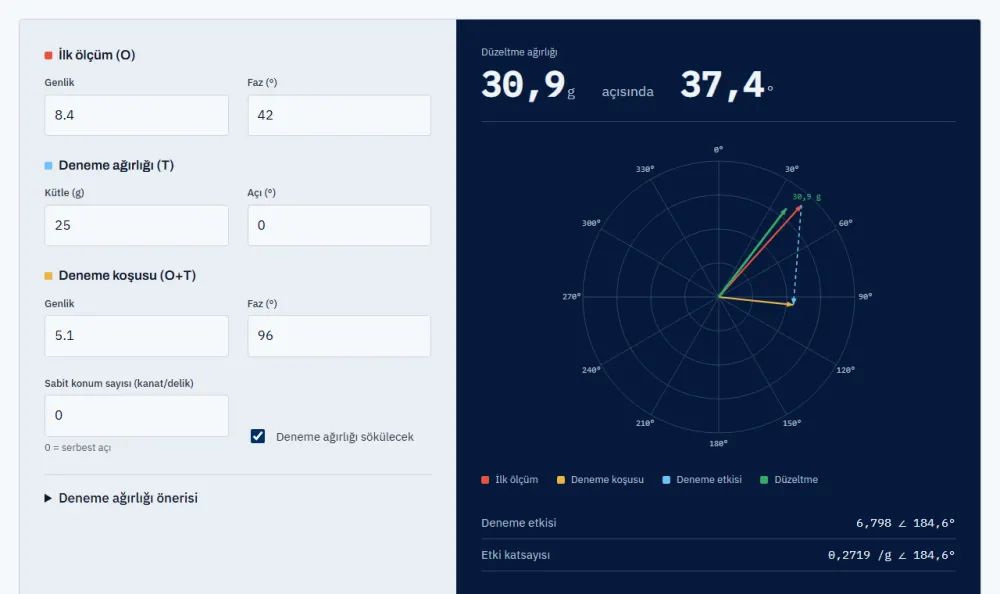Image resolution: width=1000 pixels, height=594 pixels.
Task: Click the 270° label on polar chart
Action: [x=571, y=297]
